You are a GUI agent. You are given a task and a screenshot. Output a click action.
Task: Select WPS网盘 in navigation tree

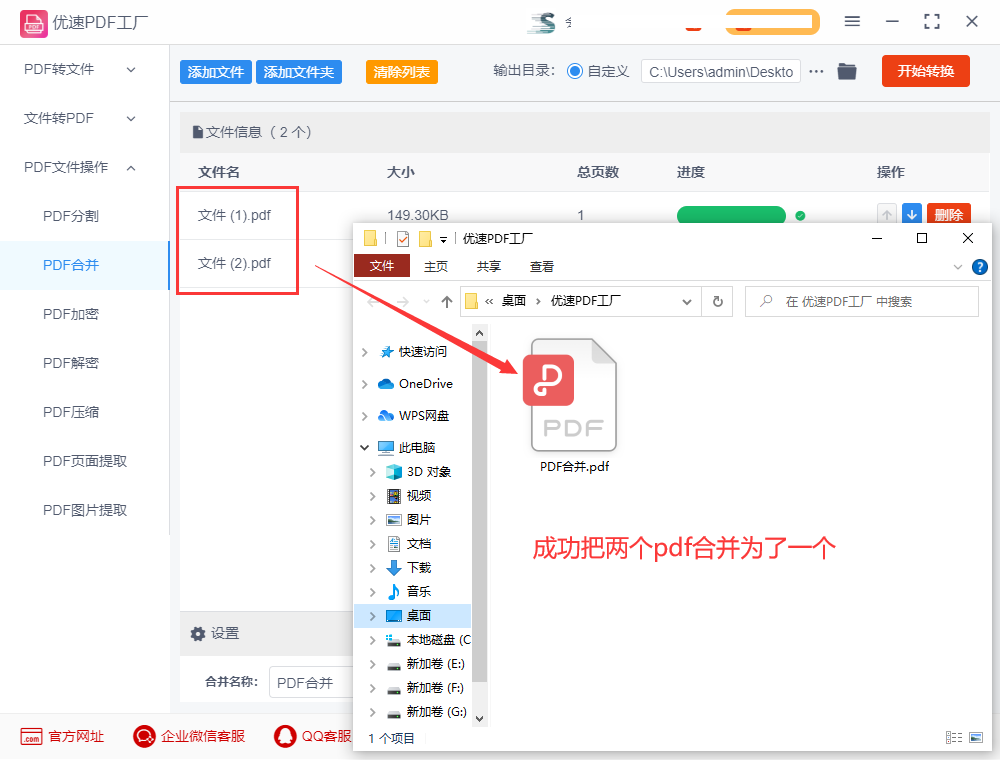tap(423, 416)
